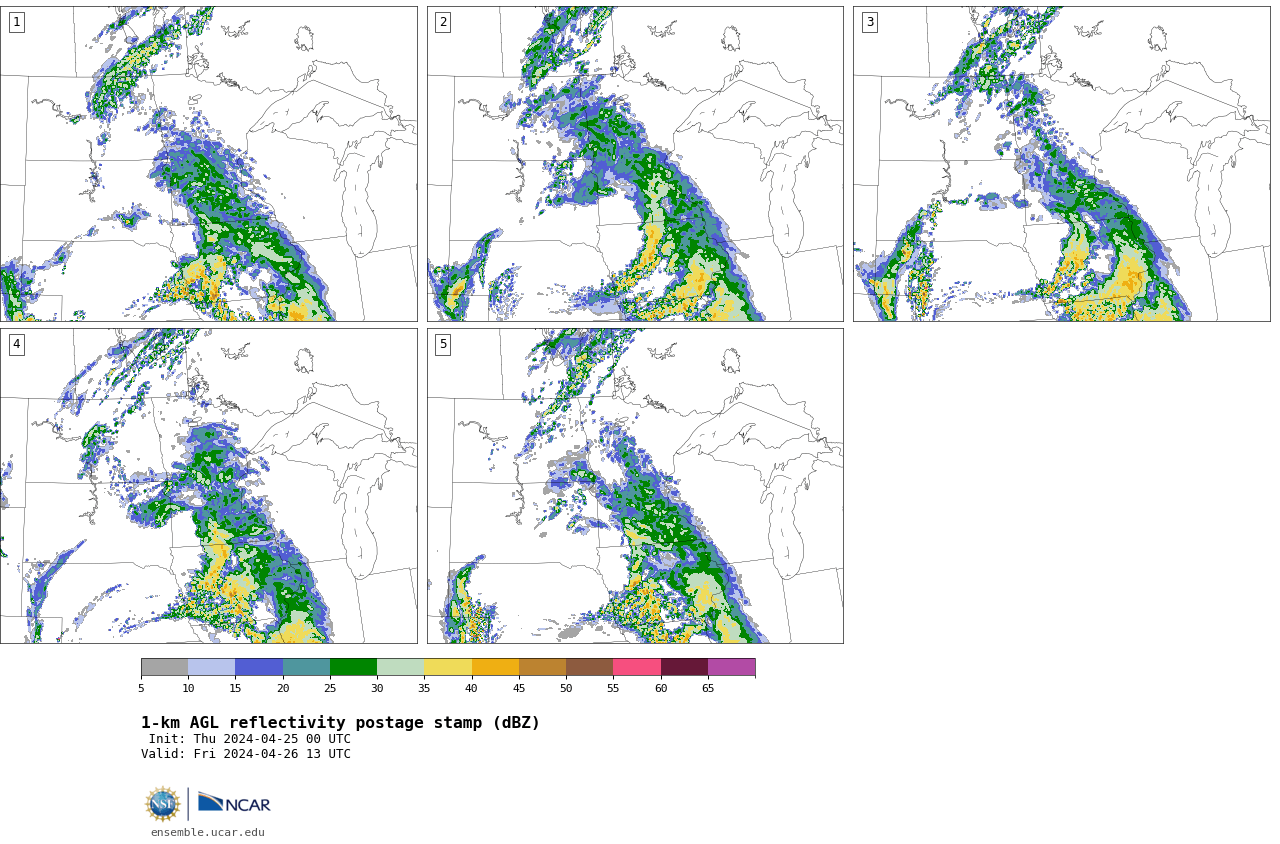The width and height of the screenshot is (1280, 844).
Task: Click the '5' colorbar tick label
Action: coord(141,688)
